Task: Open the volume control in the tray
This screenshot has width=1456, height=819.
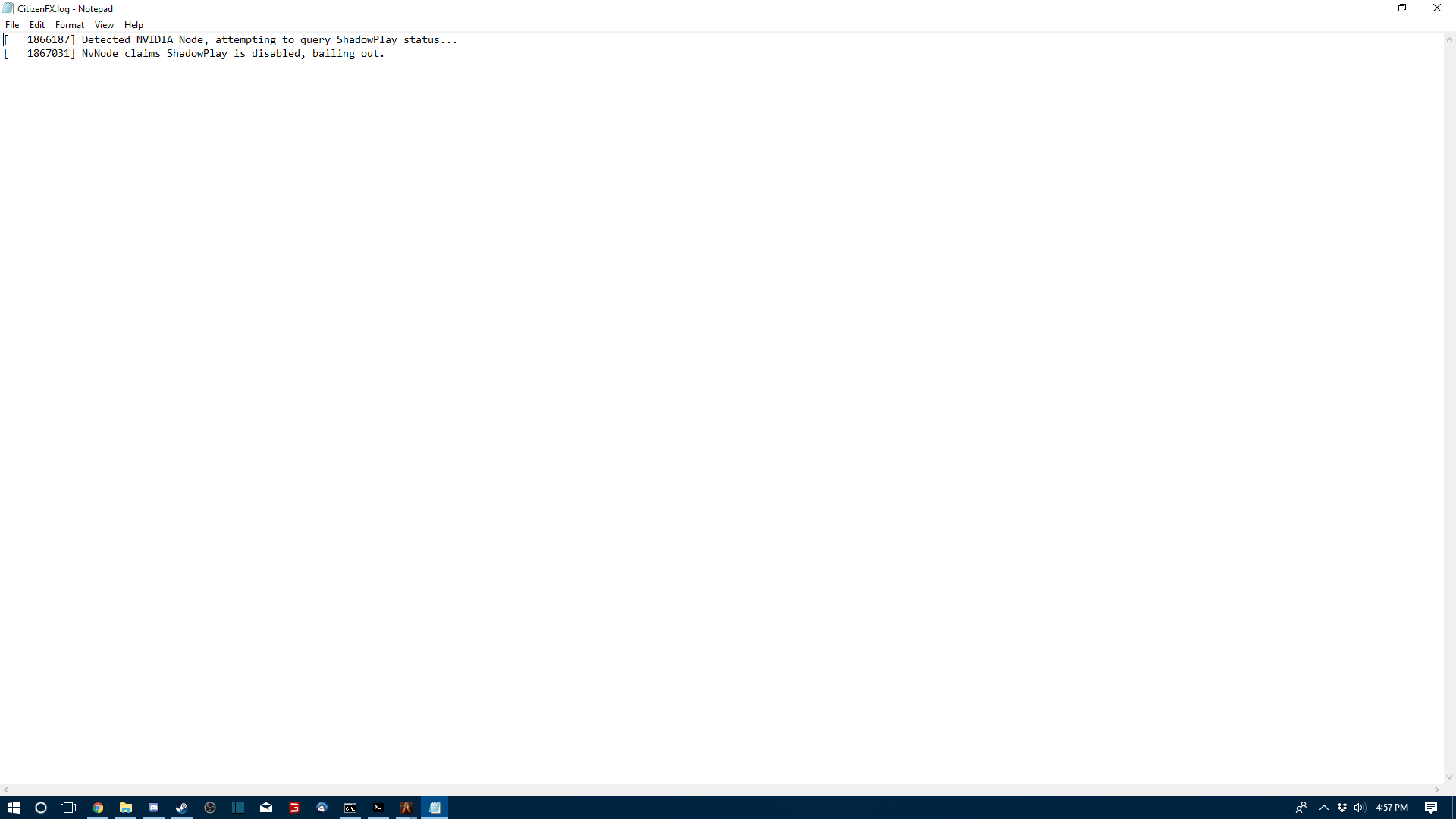Action: click(1360, 808)
